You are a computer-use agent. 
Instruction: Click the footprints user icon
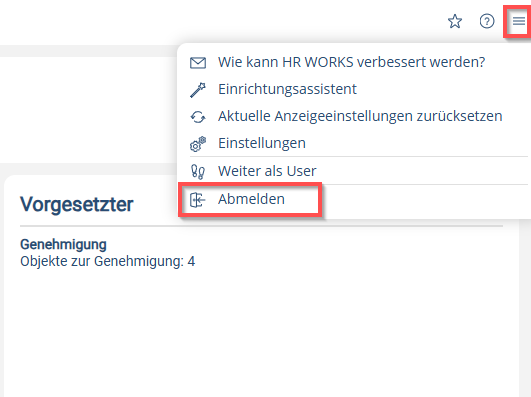pos(198,171)
